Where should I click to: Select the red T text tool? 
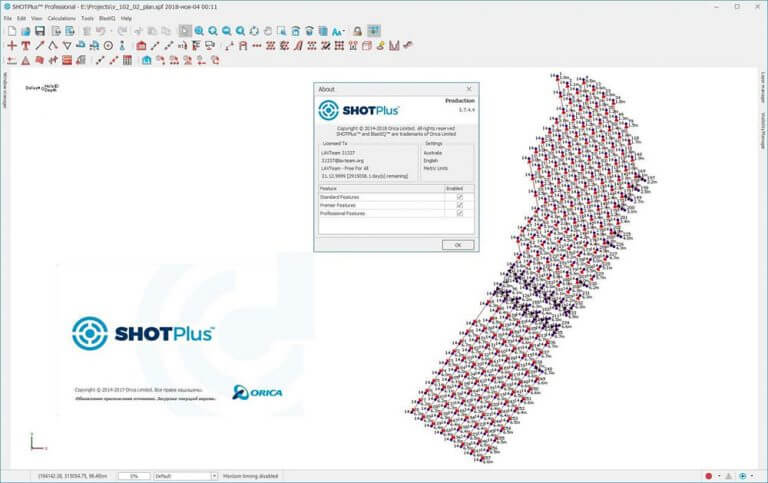click(25, 46)
